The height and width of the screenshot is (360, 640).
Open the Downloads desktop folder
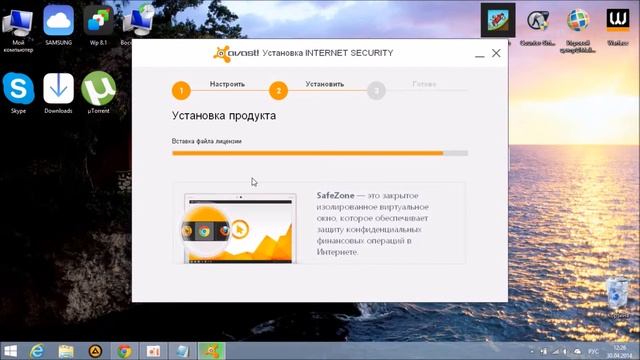tap(58, 93)
